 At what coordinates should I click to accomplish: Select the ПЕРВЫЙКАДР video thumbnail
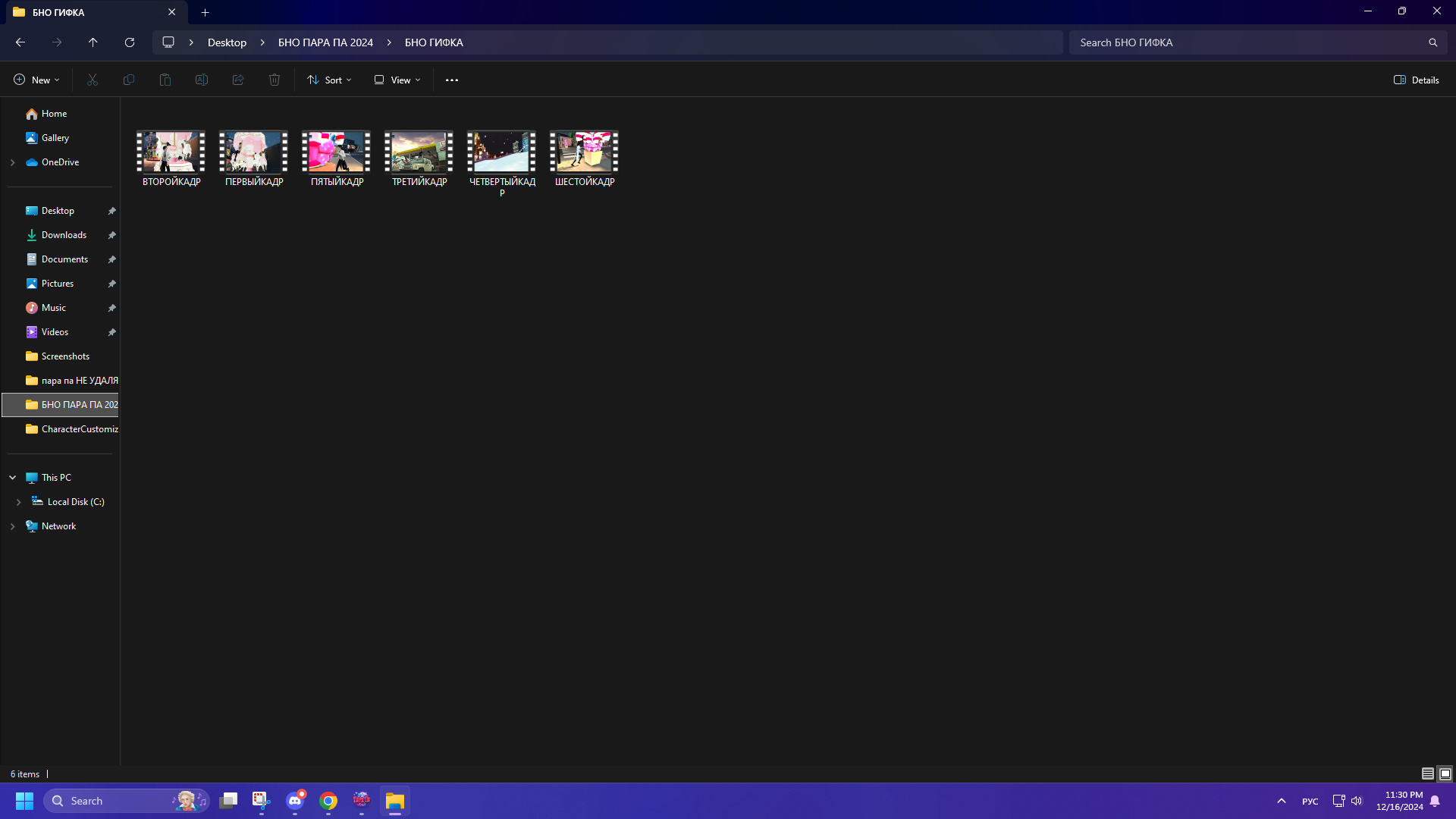pos(253,152)
